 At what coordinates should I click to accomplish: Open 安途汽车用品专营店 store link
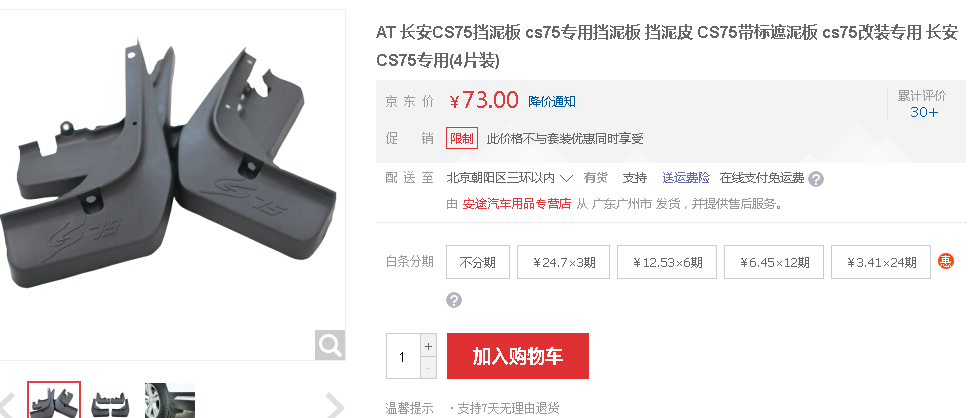517,204
